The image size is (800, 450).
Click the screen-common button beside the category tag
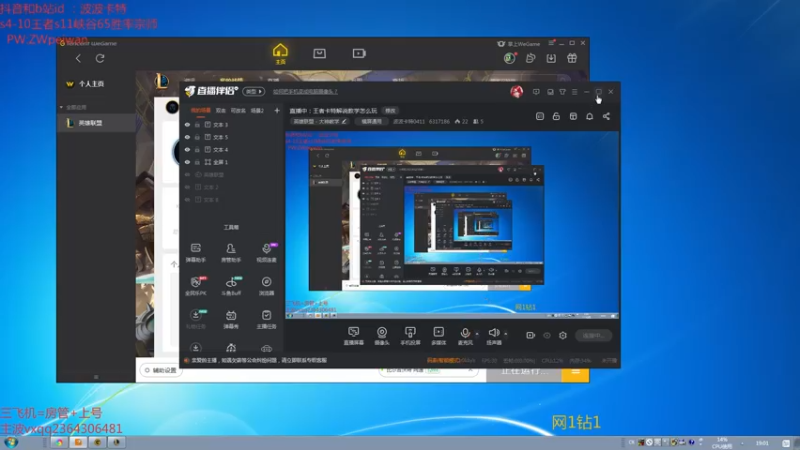pyautogui.click(x=371, y=121)
